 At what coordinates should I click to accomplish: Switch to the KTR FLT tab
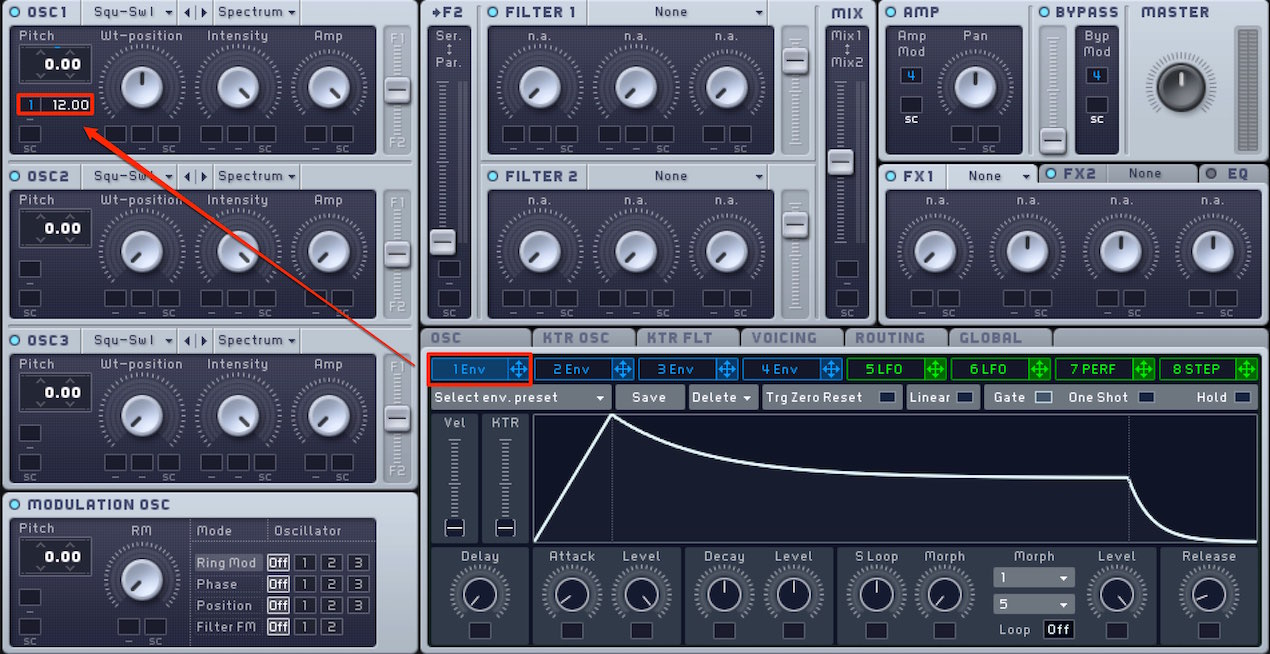pyautogui.click(x=688, y=338)
